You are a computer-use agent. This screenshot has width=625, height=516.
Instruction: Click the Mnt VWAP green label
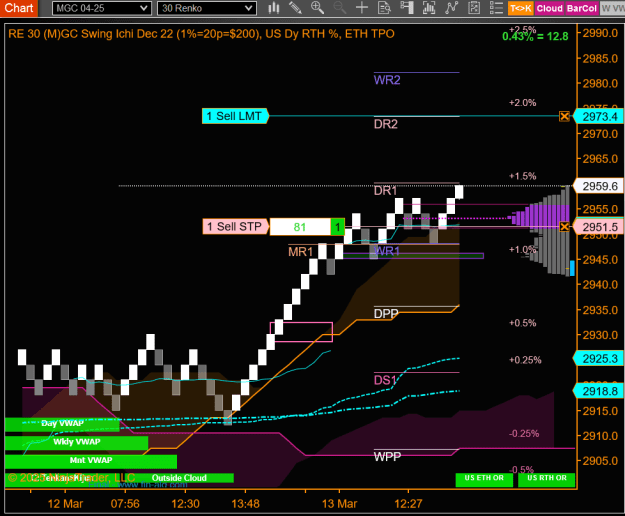[91, 461]
